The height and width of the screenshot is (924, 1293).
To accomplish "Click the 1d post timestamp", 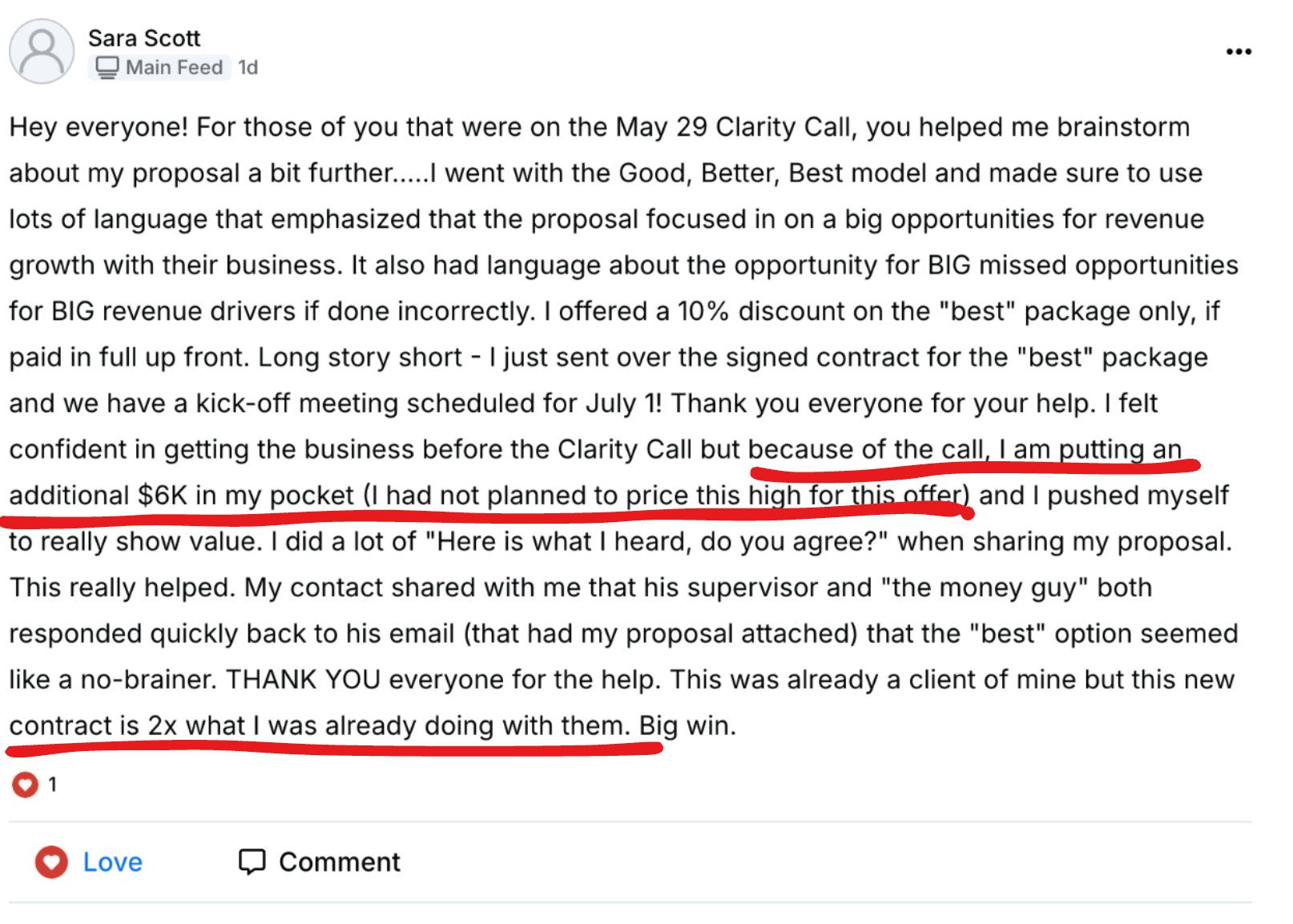I will pos(248,67).
